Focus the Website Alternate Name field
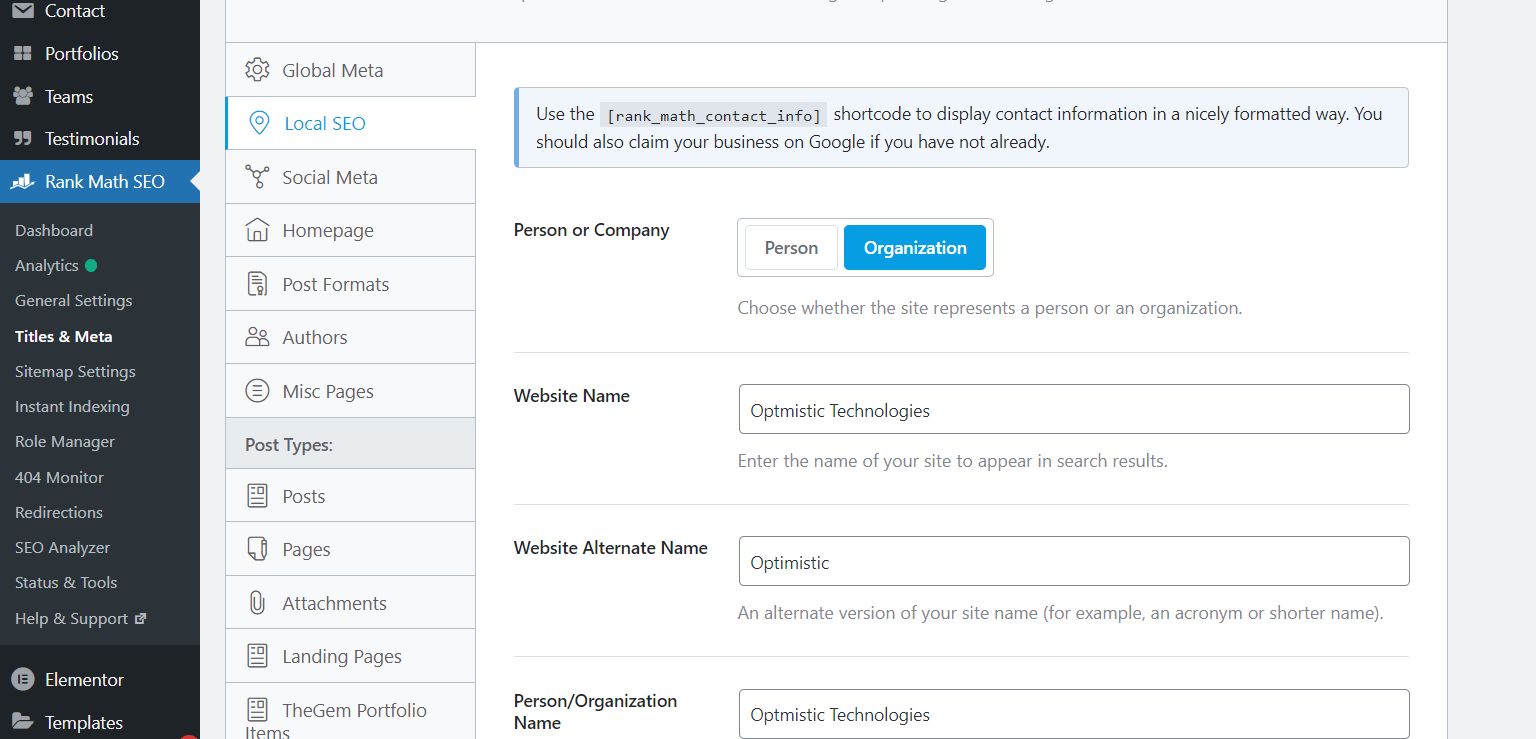The height and width of the screenshot is (739, 1536). point(1074,562)
